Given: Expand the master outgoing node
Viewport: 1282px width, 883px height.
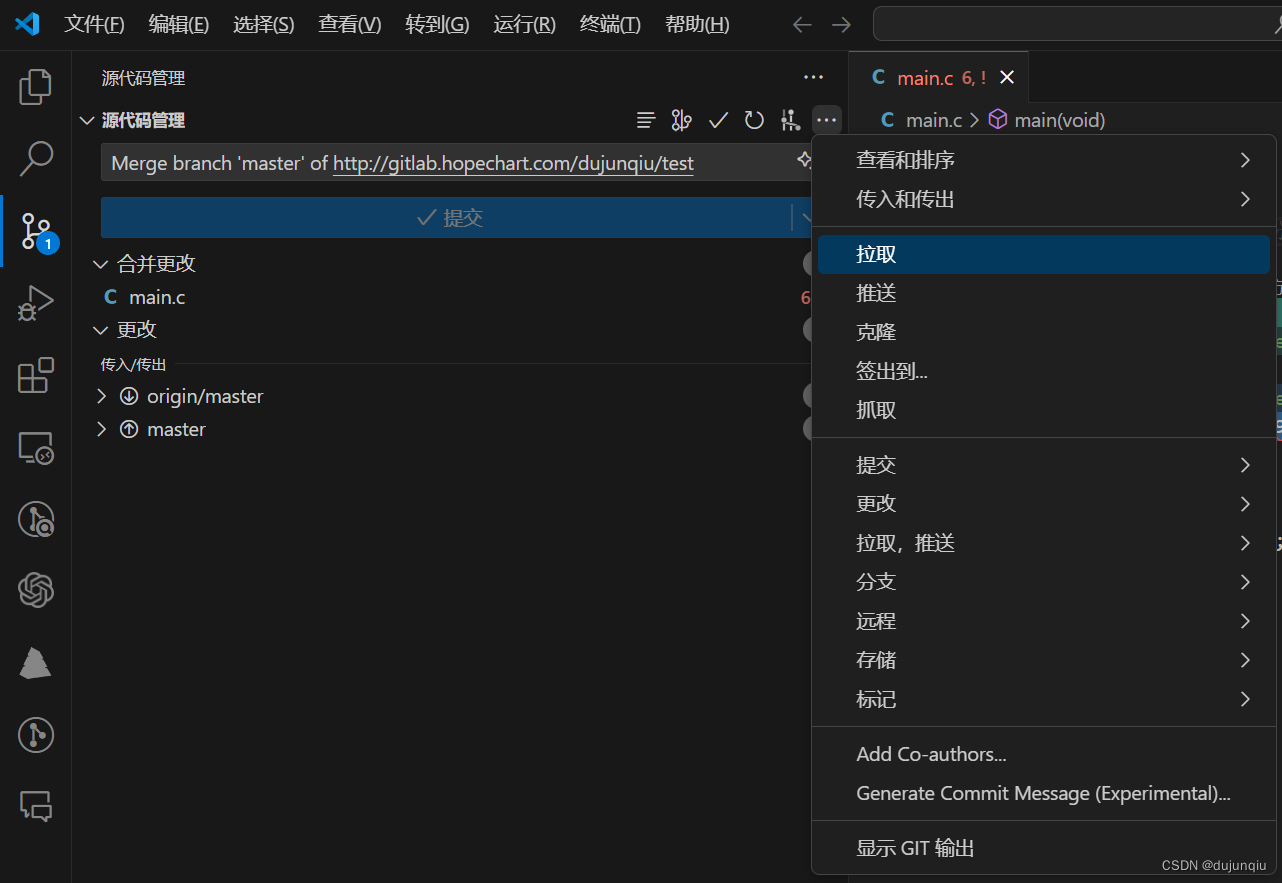Looking at the screenshot, I should click(x=100, y=429).
